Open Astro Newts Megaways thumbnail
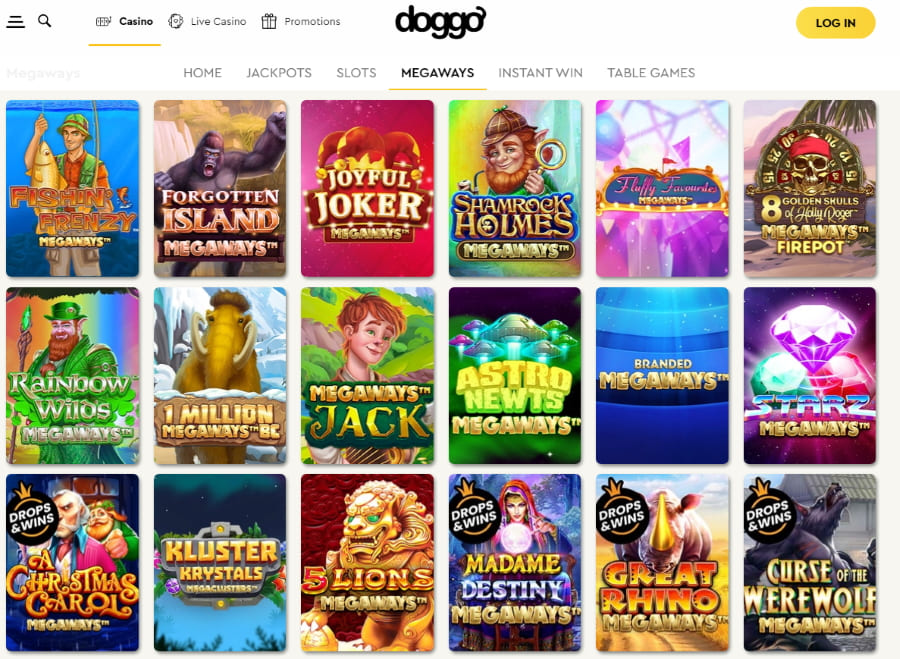Screen dimensions: 900x659 point(515,375)
